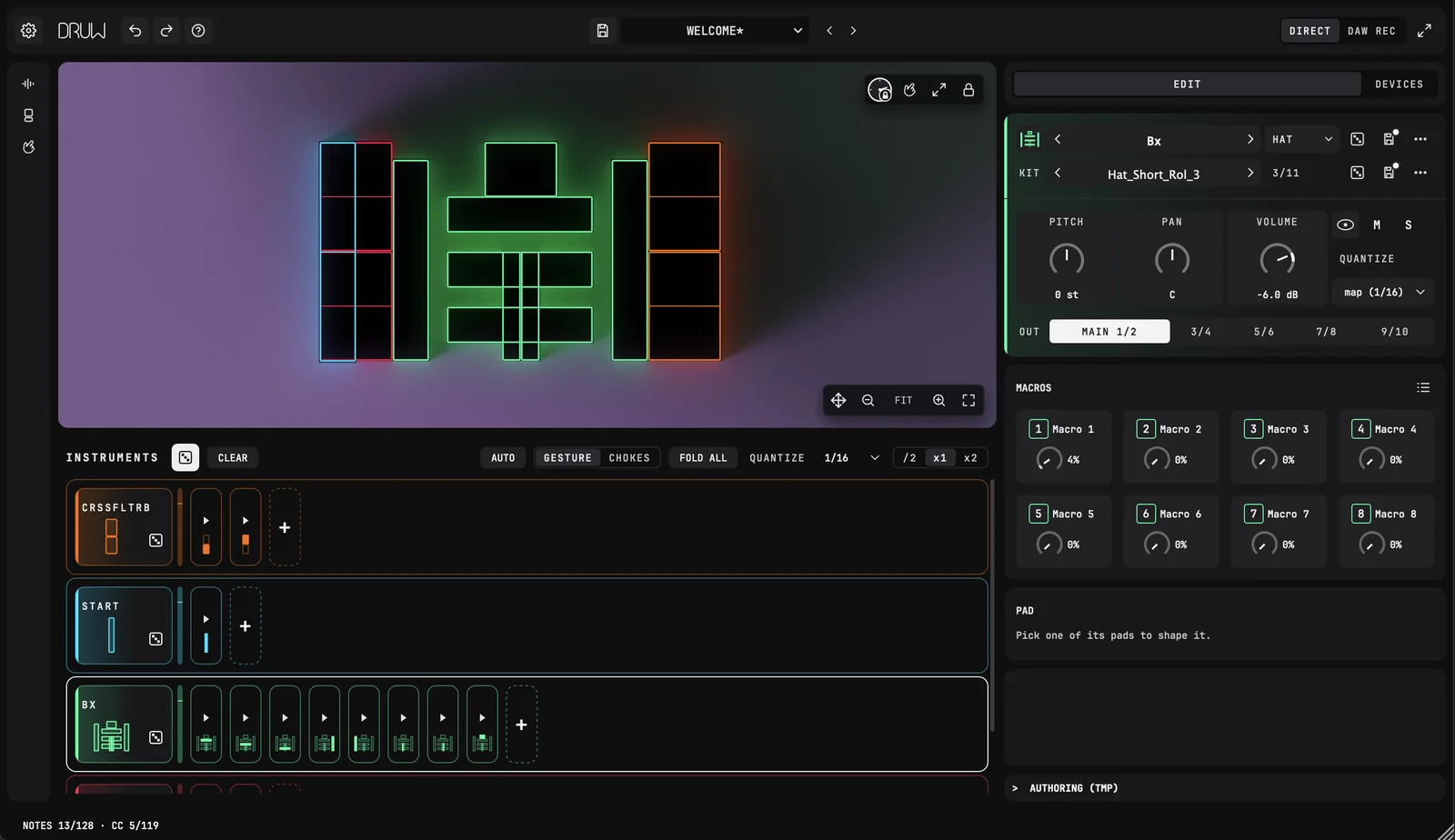Switch to the EDIT tab
The width and height of the screenshot is (1455, 840).
[1187, 84]
